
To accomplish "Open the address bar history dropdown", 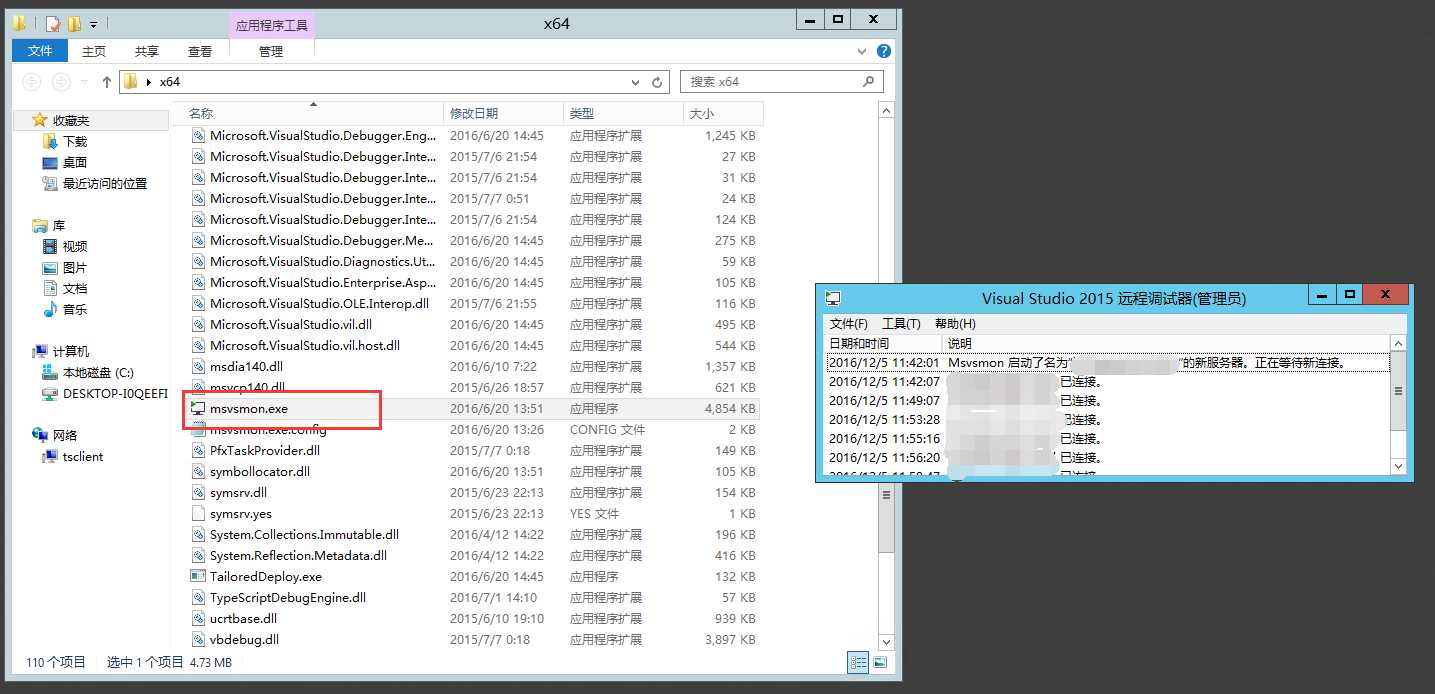I will (636, 82).
